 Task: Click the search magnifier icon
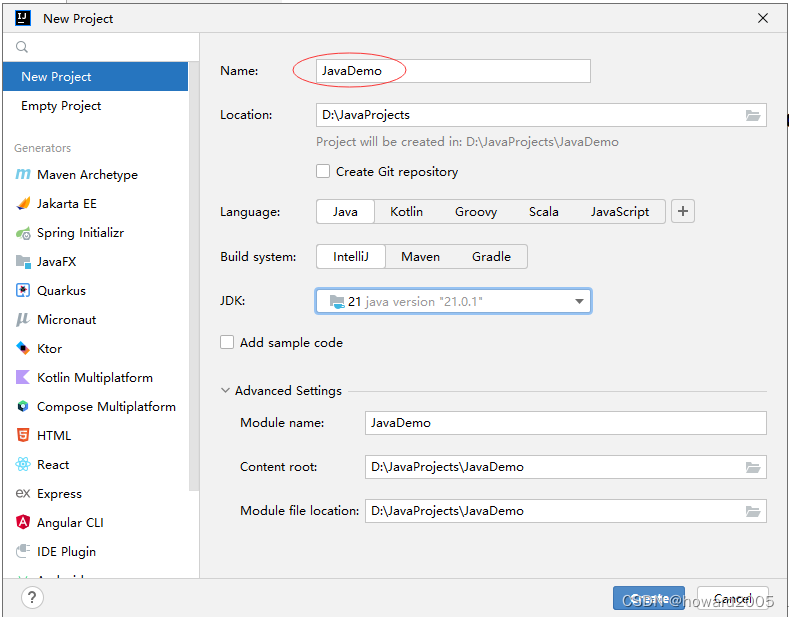(x=22, y=47)
